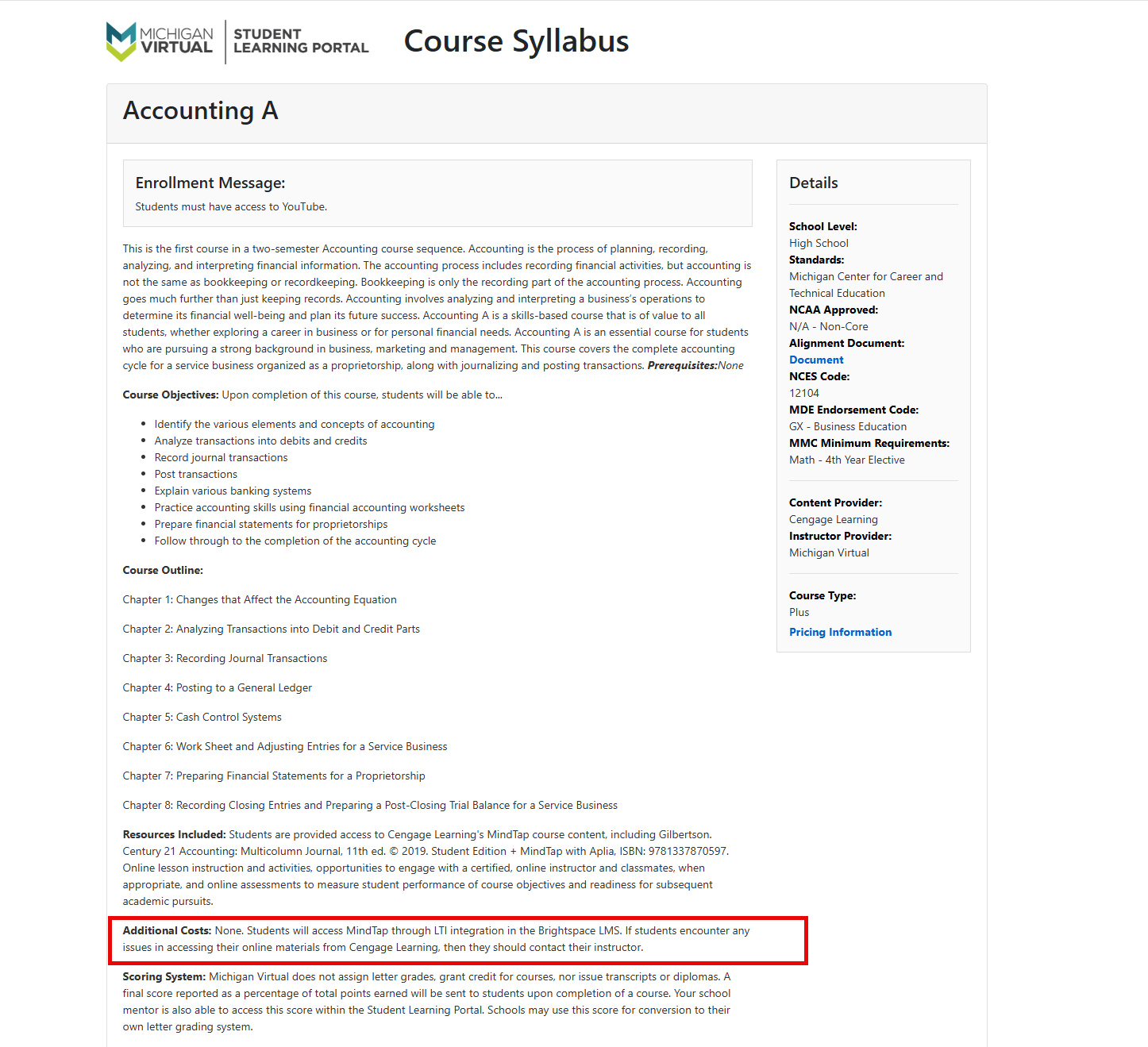Click the 'Course Objectives:' label
The height and width of the screenshot is (1047, 1148).
171,395
